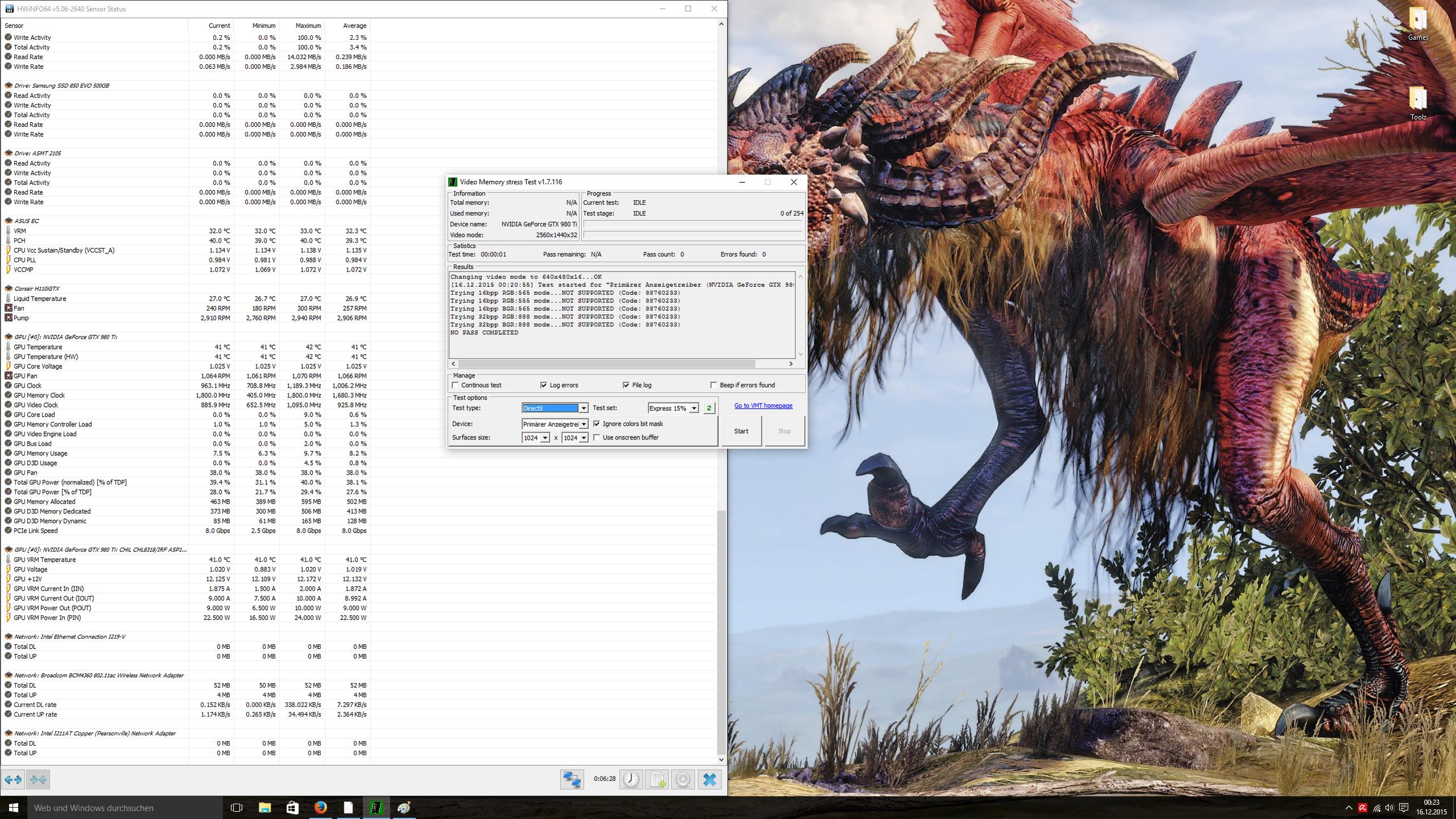Screen dimensions: 1456x819
Task: Expand the Test set Express 15% dropdown
Action: [x=694, y=408]
